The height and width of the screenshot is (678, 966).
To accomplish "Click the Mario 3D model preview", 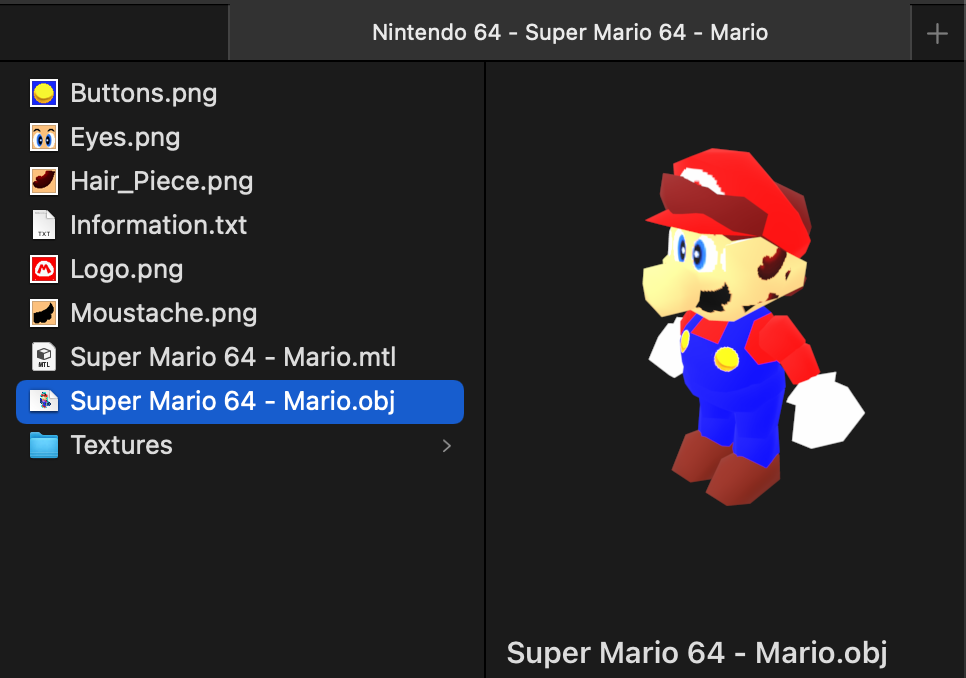I will (745, 320).
